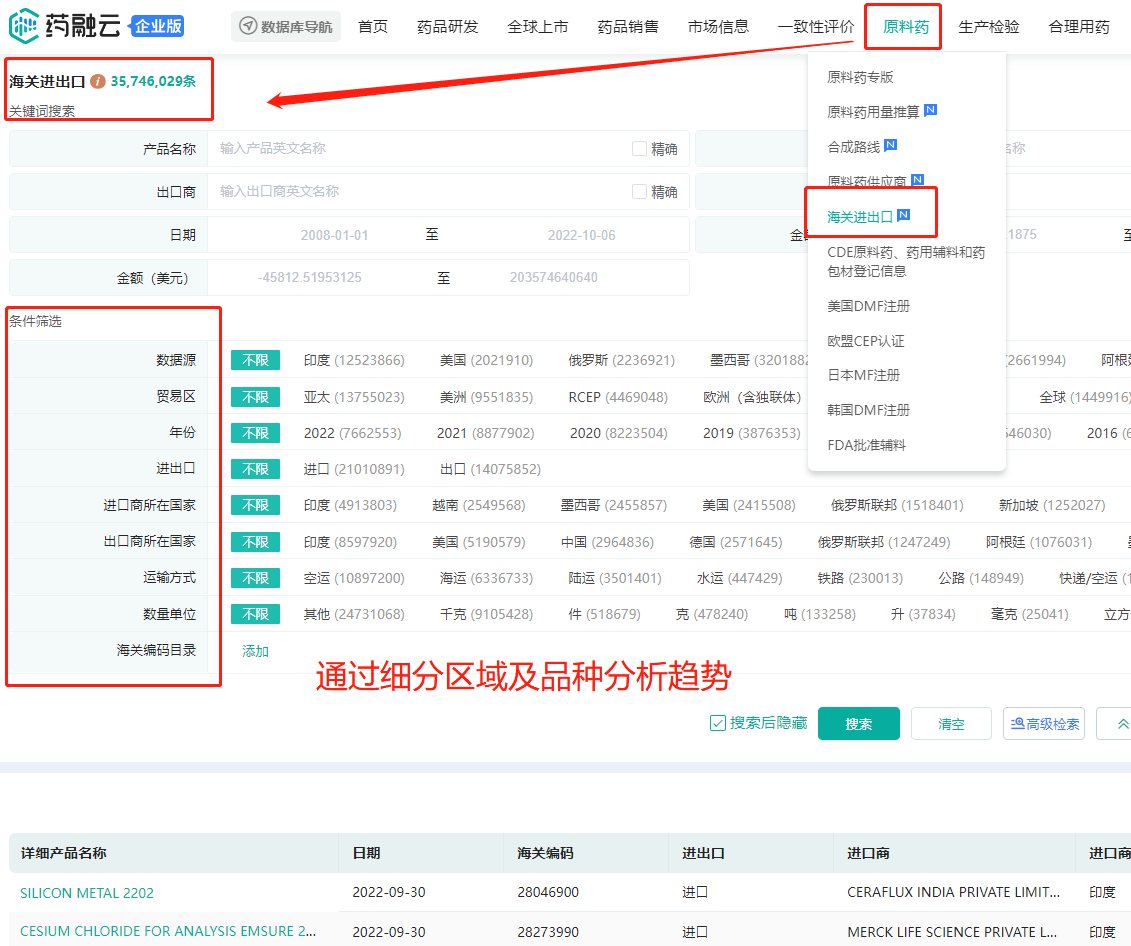Open the 一致性评价 nav menu
Screen dimensions: 1131x946
(x=816, y=27)
